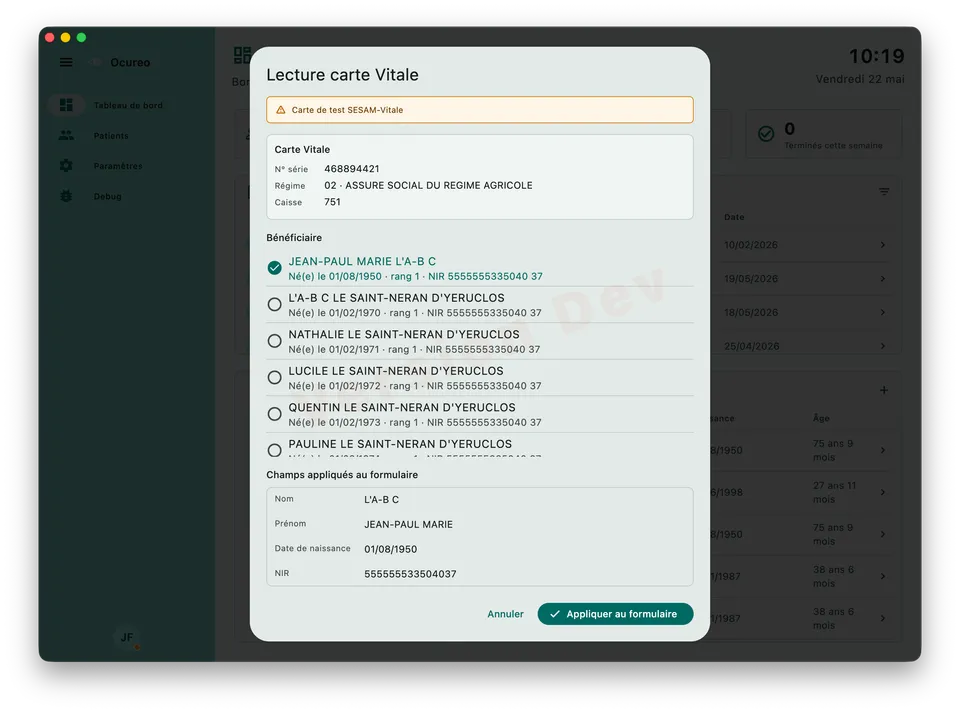
Task: Click the Âge column header
Action: tap(821, 418)
